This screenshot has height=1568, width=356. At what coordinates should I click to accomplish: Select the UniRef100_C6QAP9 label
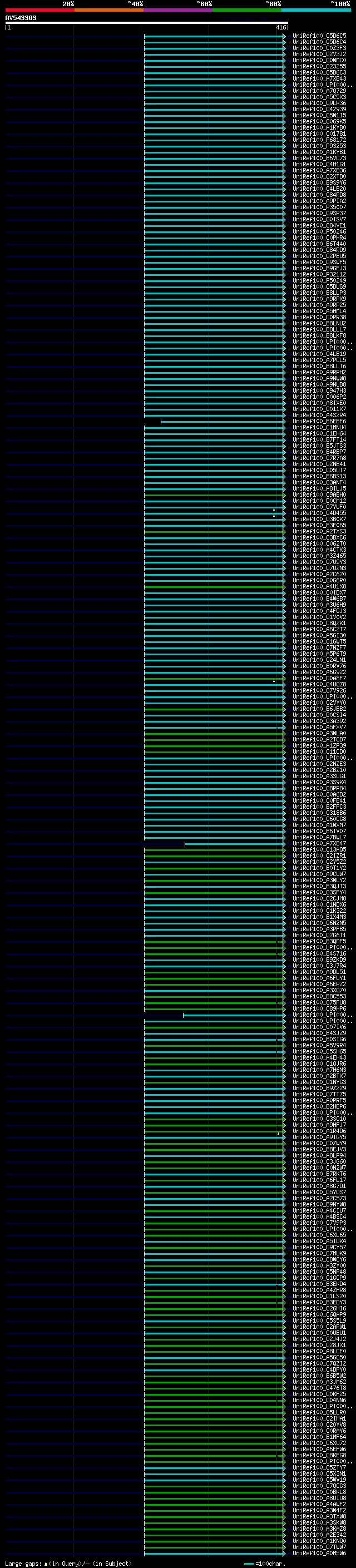(319, 1315)
